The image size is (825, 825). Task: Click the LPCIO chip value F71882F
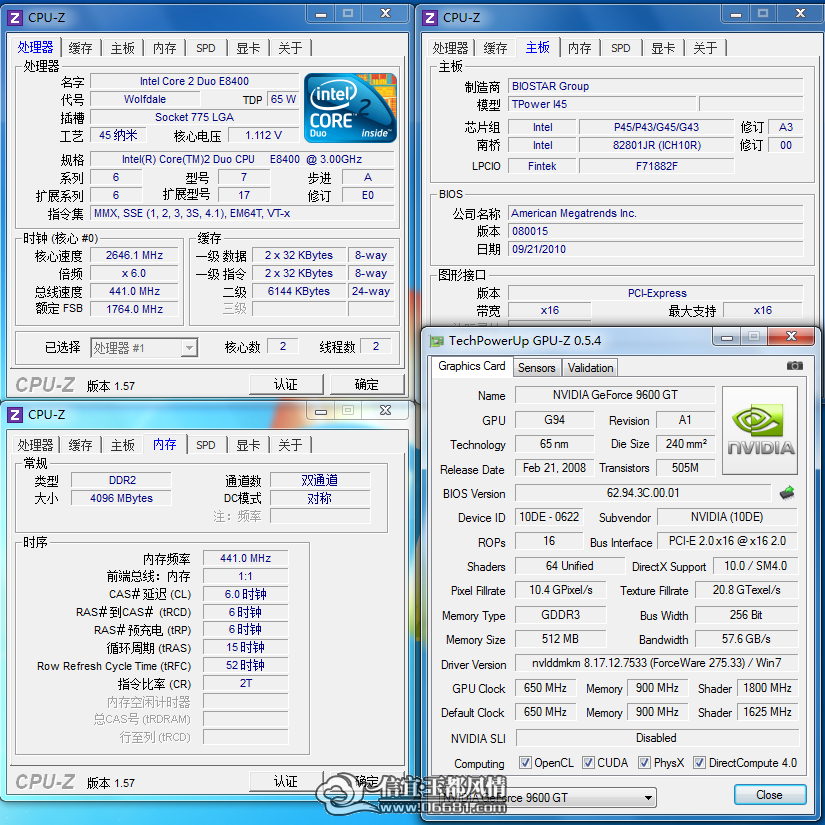pyautogui.click(x=656, y=166)
